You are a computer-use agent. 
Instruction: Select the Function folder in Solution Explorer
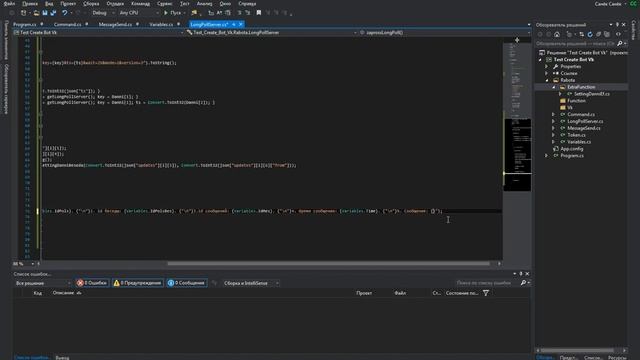pos(576,101)
